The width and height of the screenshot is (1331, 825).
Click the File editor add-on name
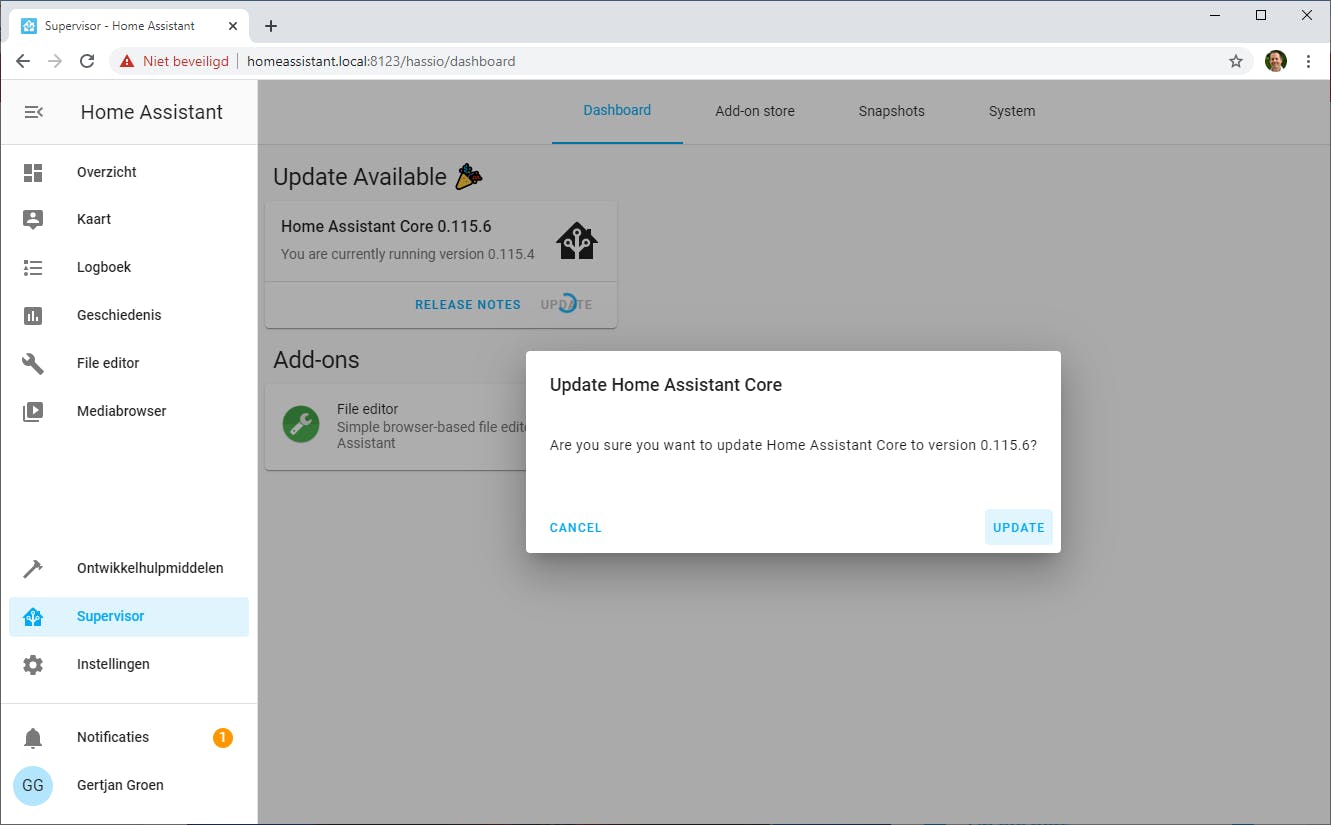(368, 409)
